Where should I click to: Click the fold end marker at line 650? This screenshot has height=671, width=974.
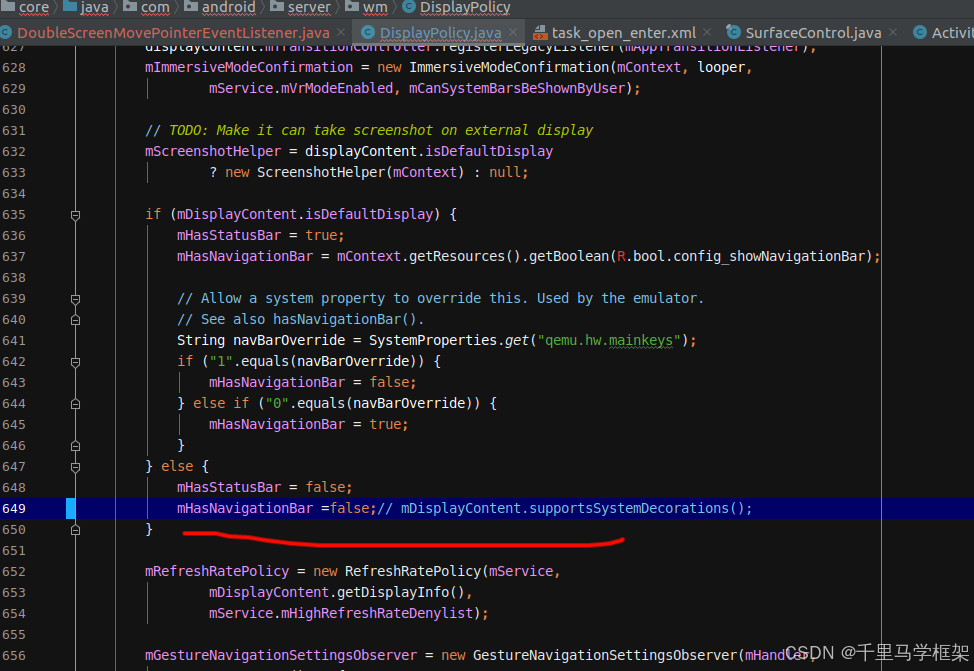click(x=75, y=530)
